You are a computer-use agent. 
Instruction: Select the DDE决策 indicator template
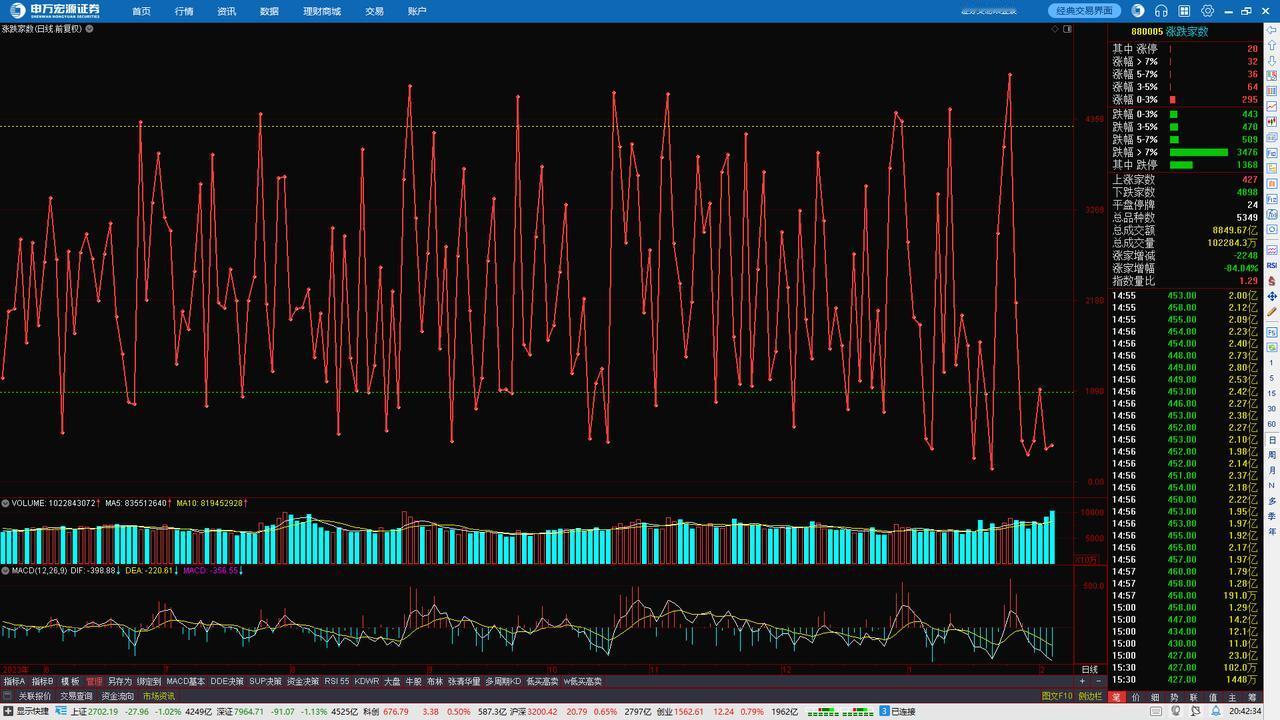(x=227, y=681)
